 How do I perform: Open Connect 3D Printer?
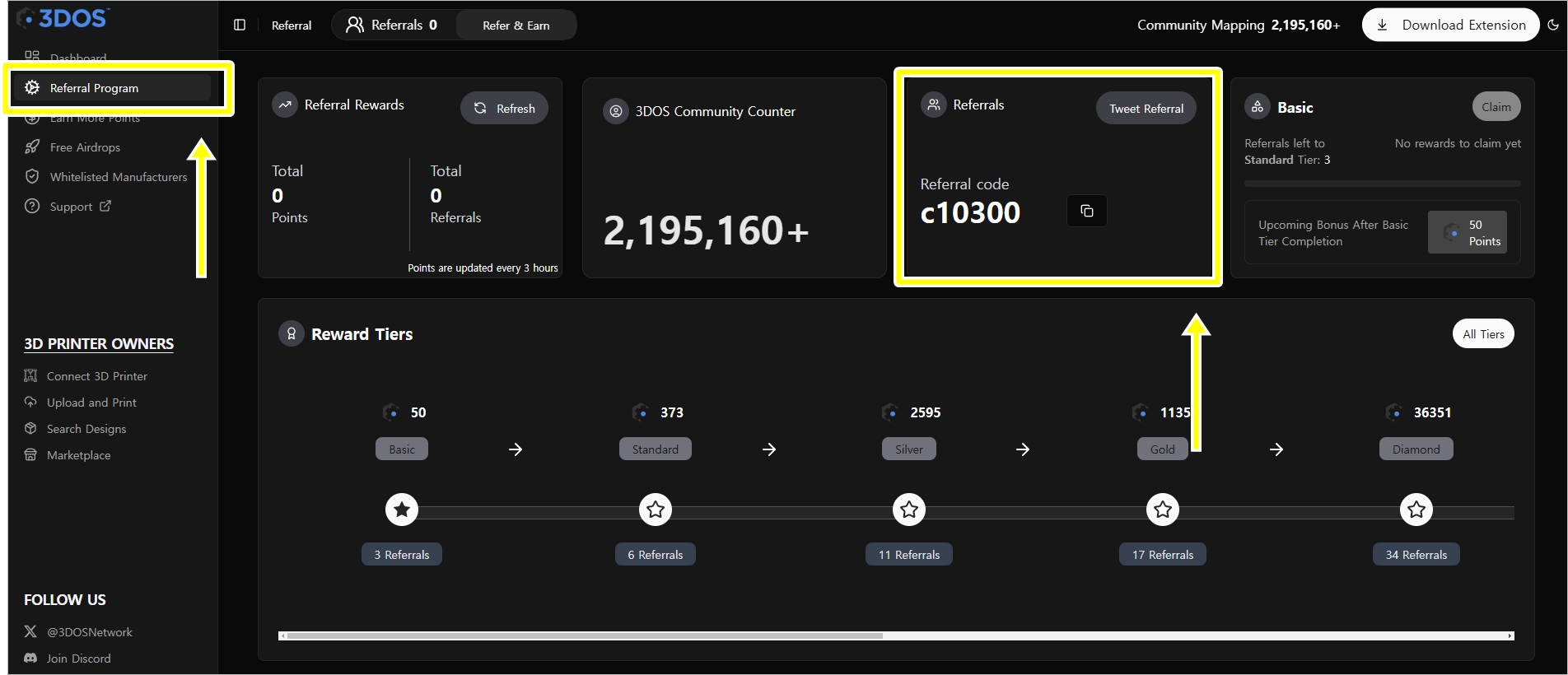pos(97,376)
